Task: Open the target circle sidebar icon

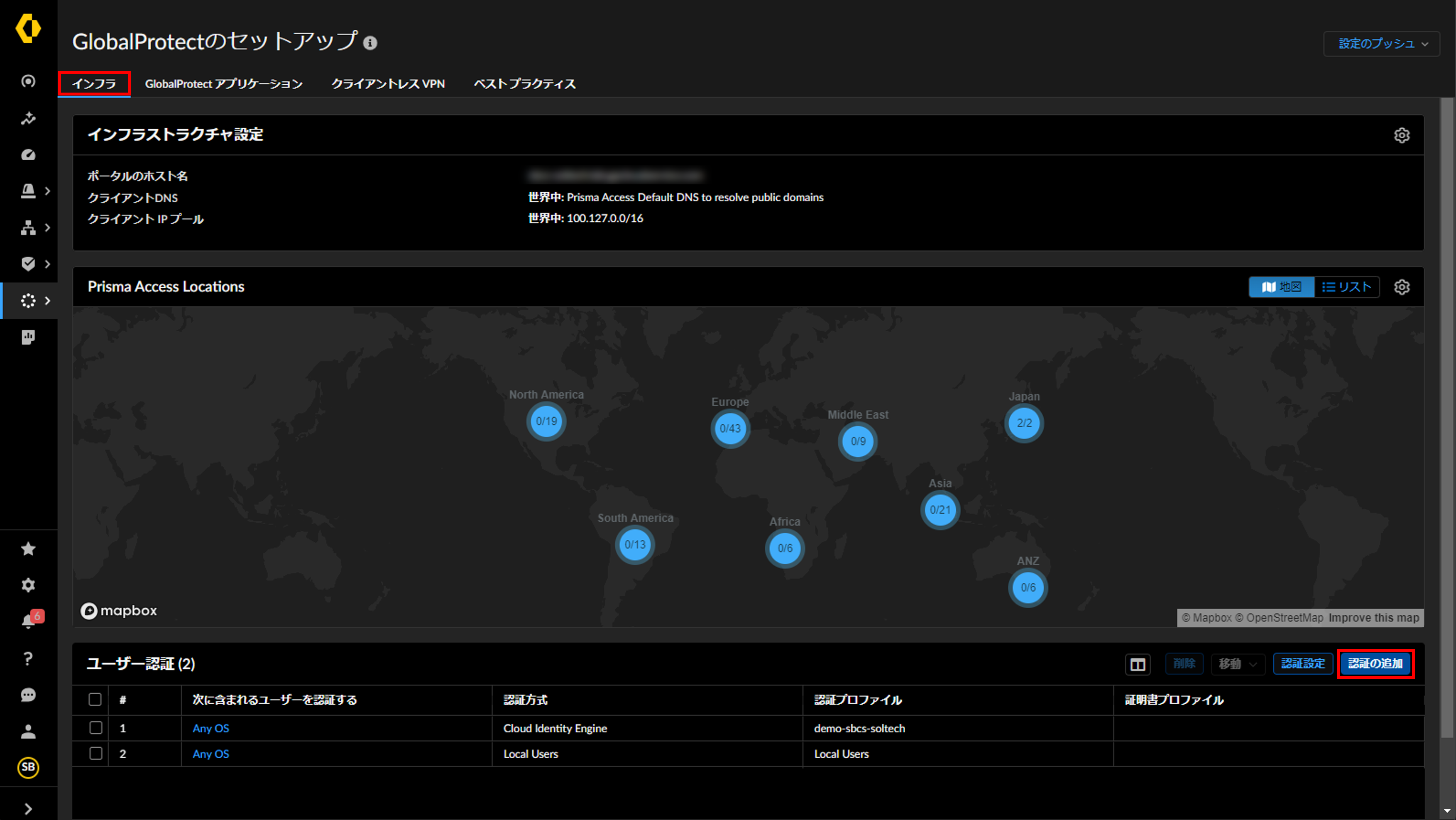Action: pyautogui.click(x=28, y=81)
